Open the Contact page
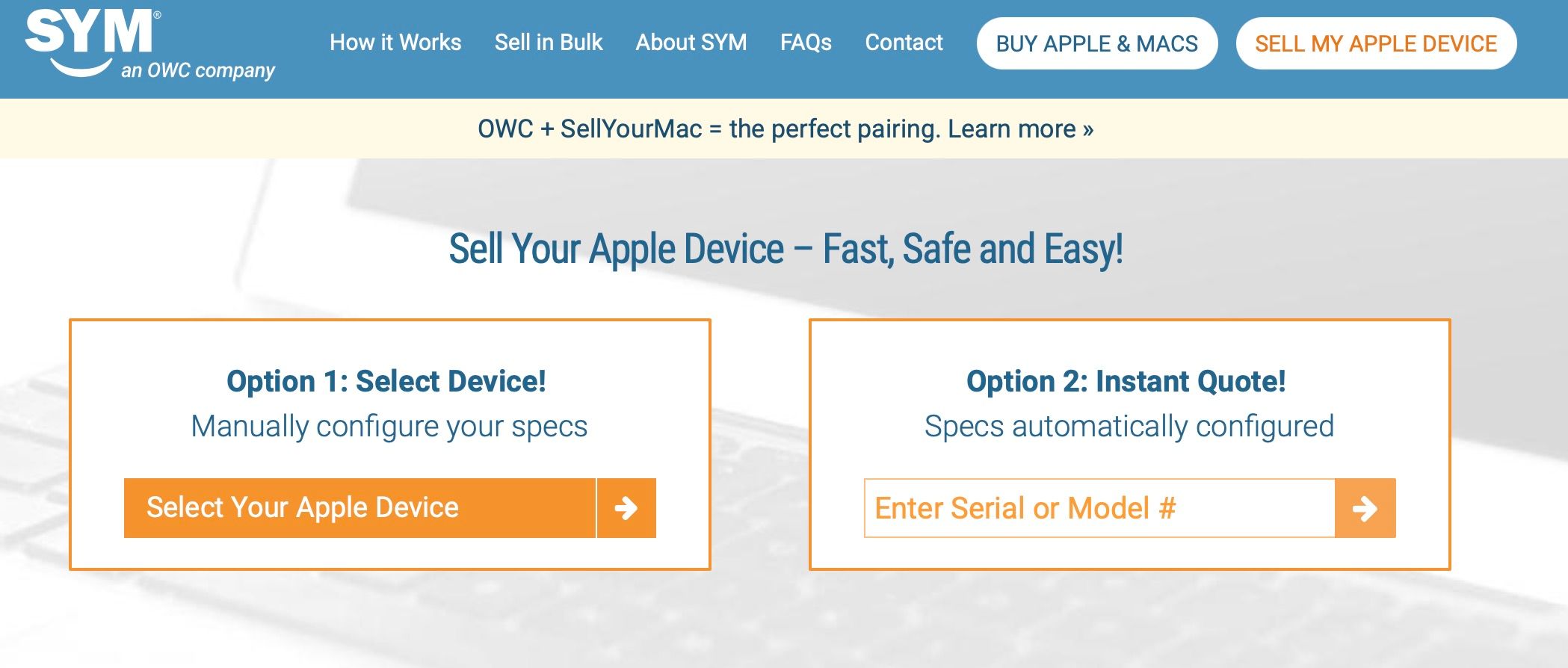This screenshot has height=668, width=1568. coord(904,43)
